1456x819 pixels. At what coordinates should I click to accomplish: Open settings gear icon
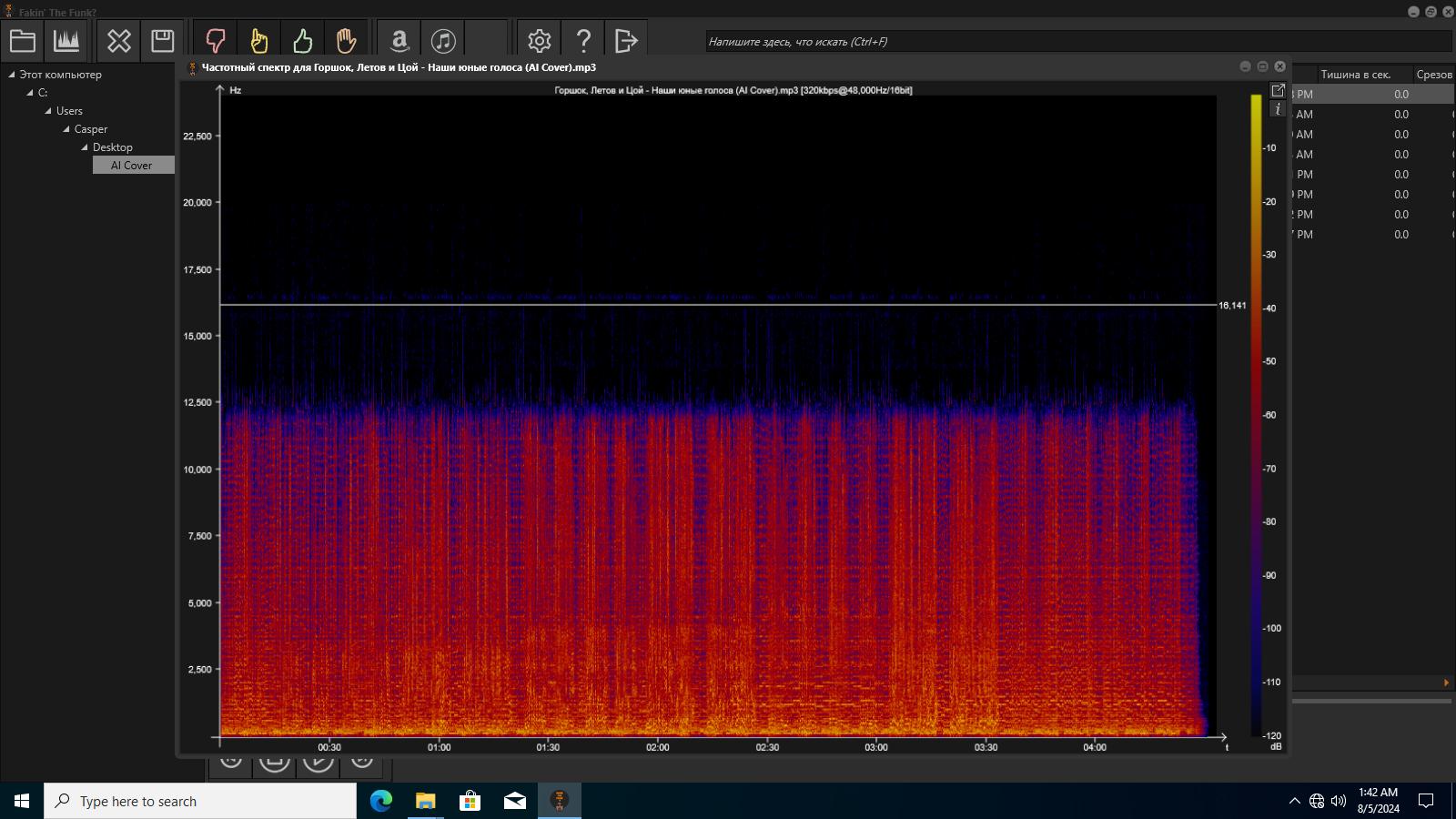point(540,41)
